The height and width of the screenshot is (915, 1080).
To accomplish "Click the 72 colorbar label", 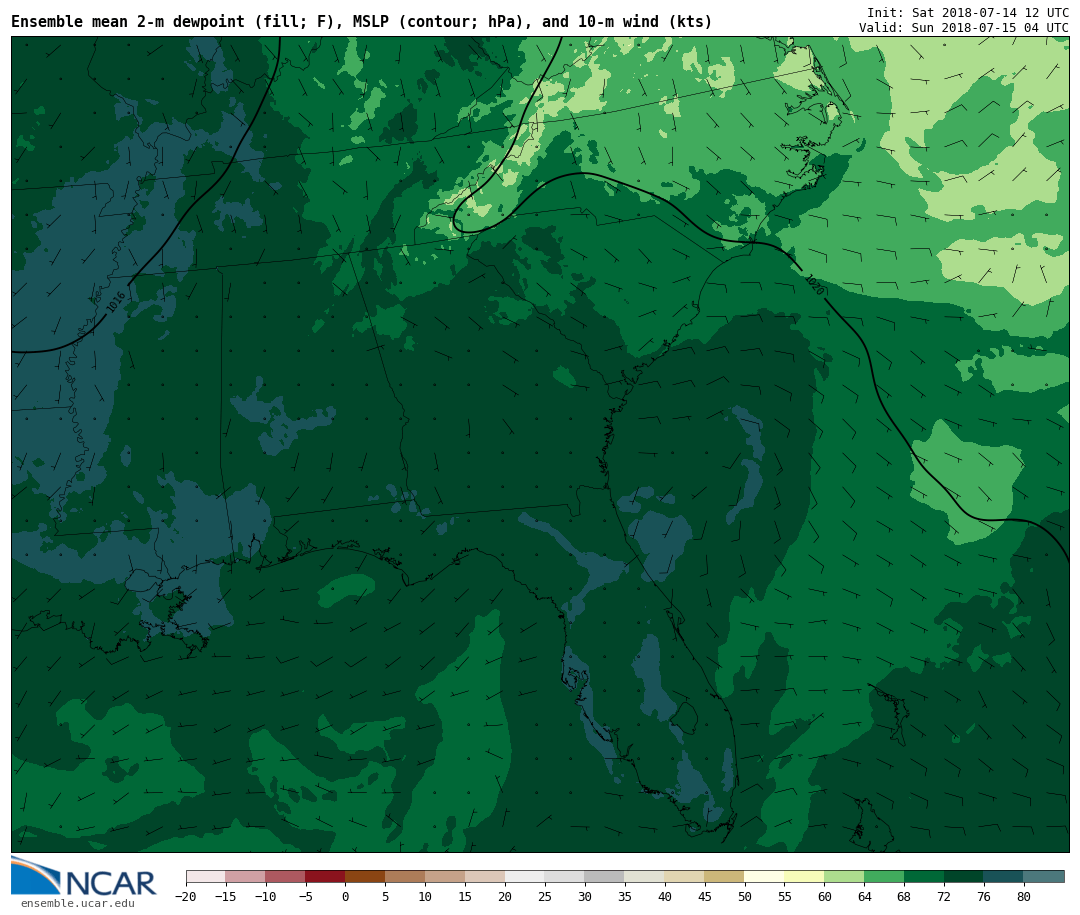I will pyautogui.click(x=944, y=896).
